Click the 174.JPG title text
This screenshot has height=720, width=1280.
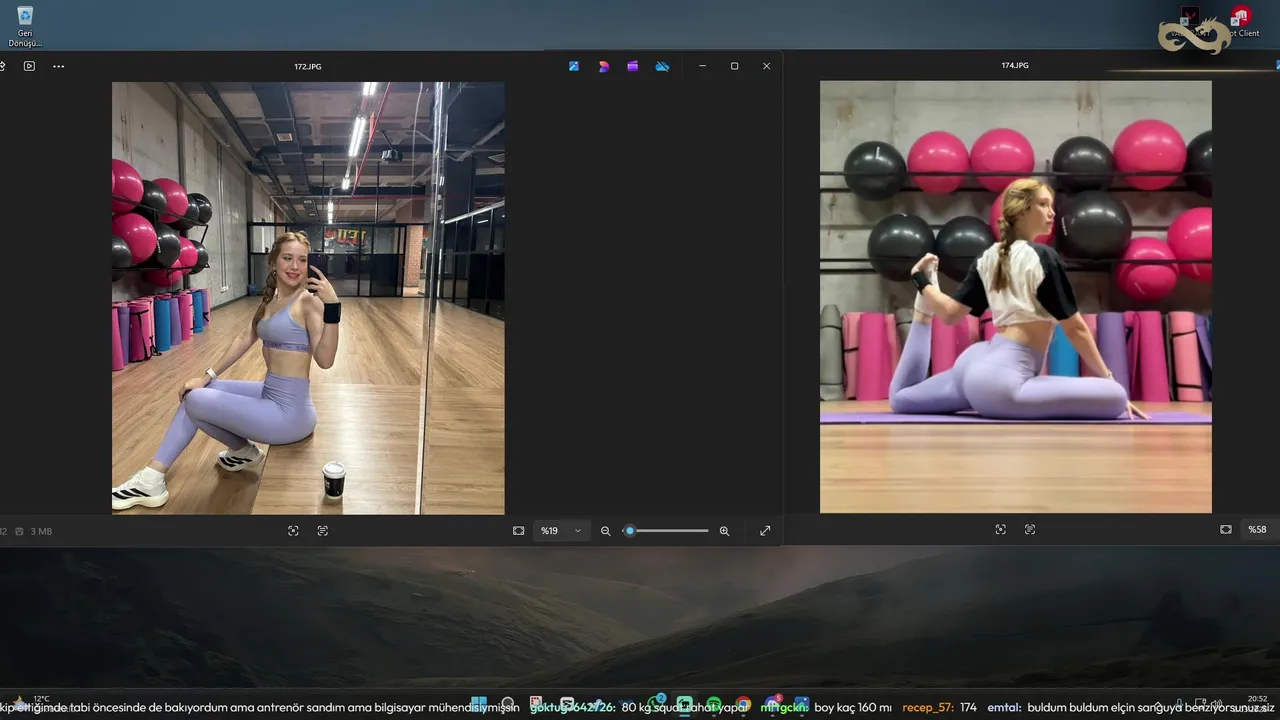pyautogui.click(x=1015, y=65)
